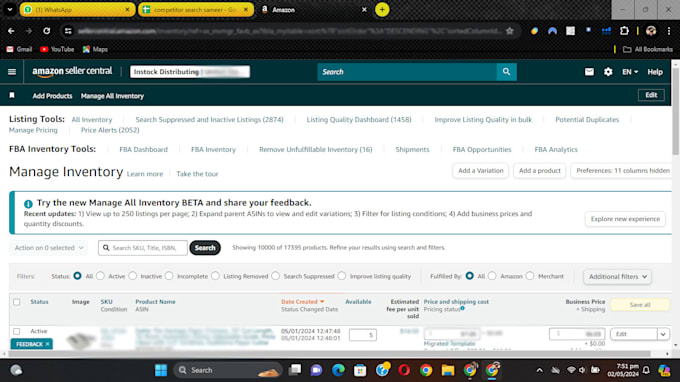The image size is (680, 382).
Task: Open Action on 0 selected dropdown
Action: click(49, 248)
